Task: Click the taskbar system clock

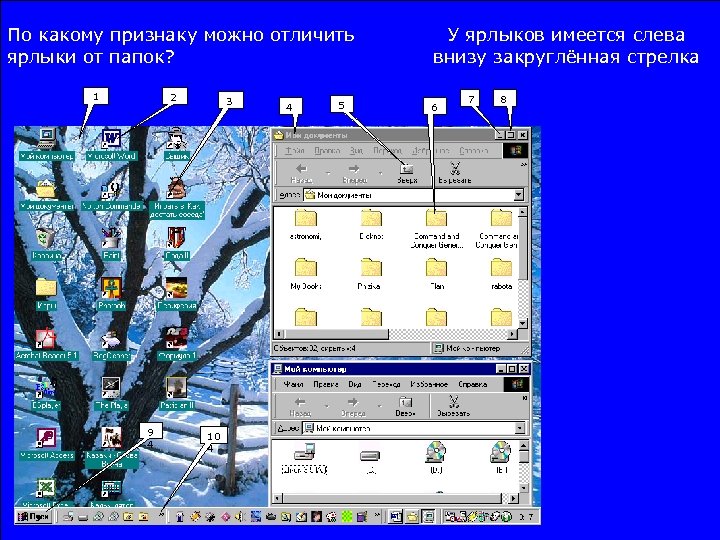Action: click(526, 517)
